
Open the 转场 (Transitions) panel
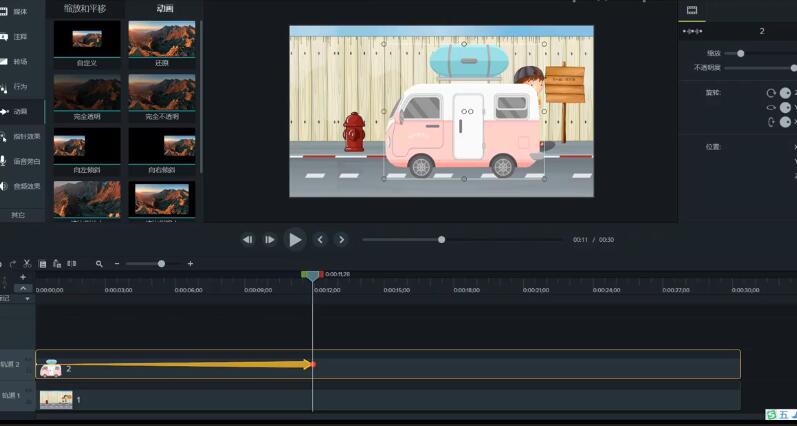coord(20,62)
